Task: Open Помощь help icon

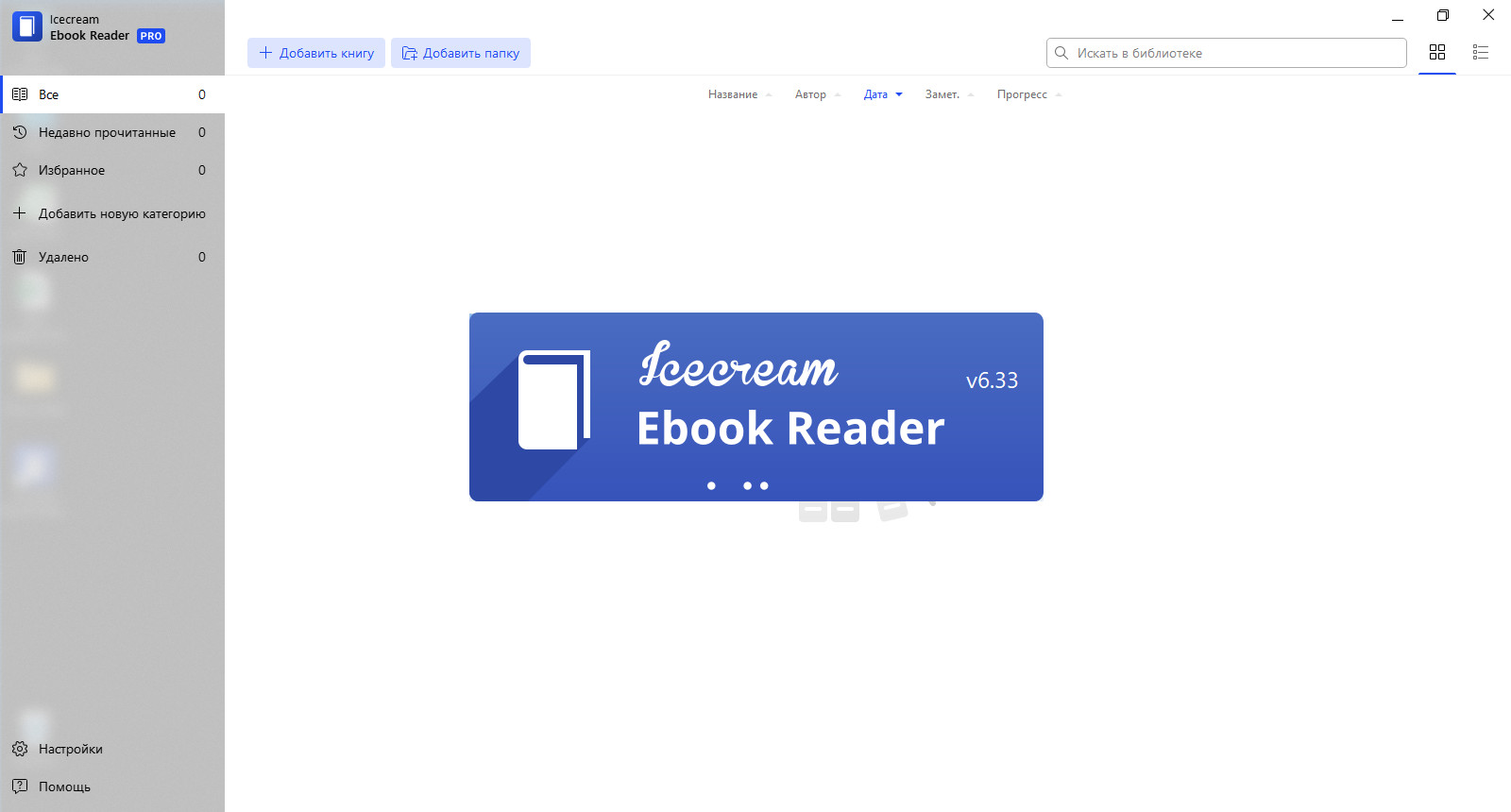Action: point(20,787)
